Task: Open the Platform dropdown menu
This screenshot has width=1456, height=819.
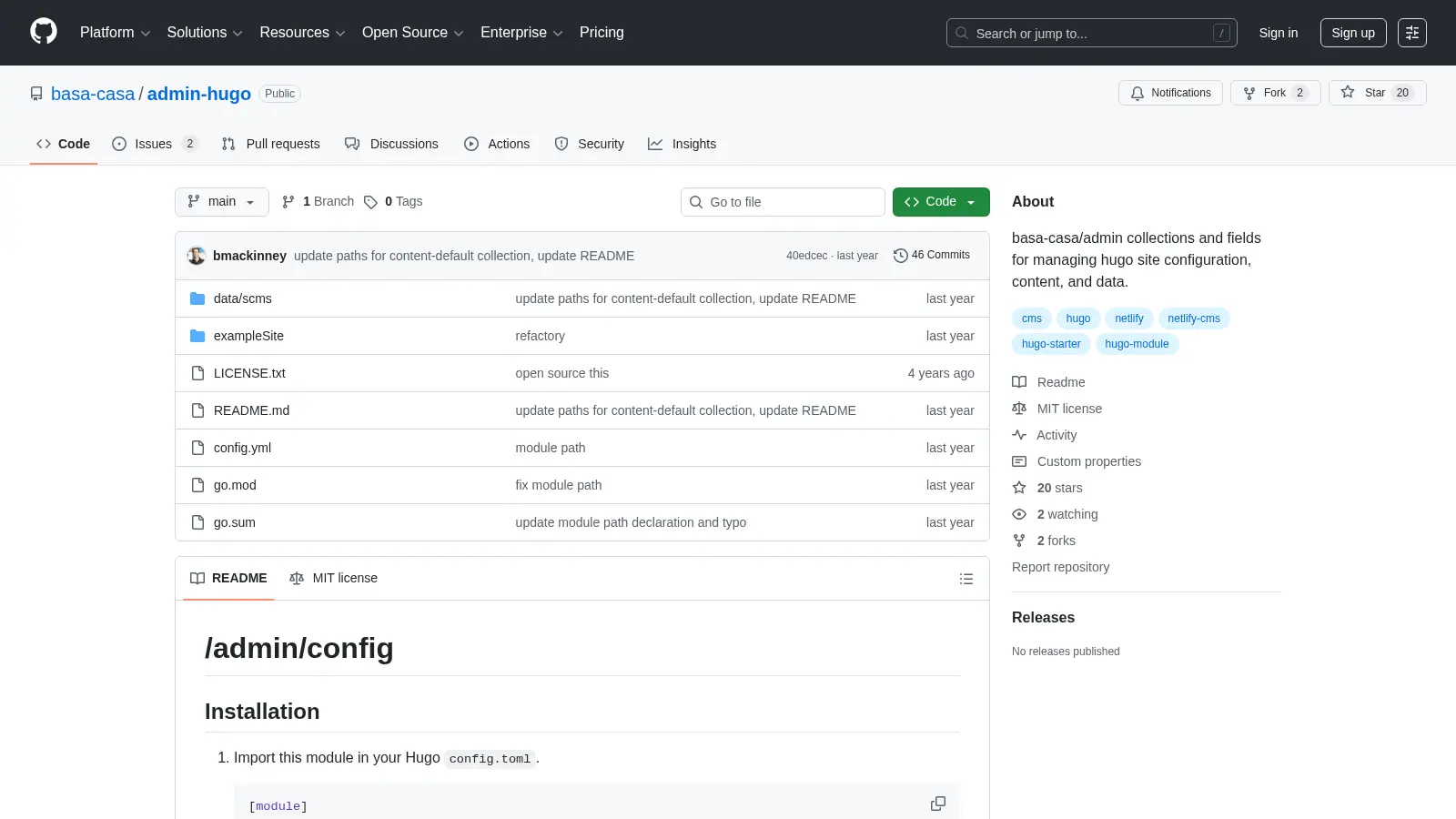Action: pyautogui.click(x=115, y=33)
